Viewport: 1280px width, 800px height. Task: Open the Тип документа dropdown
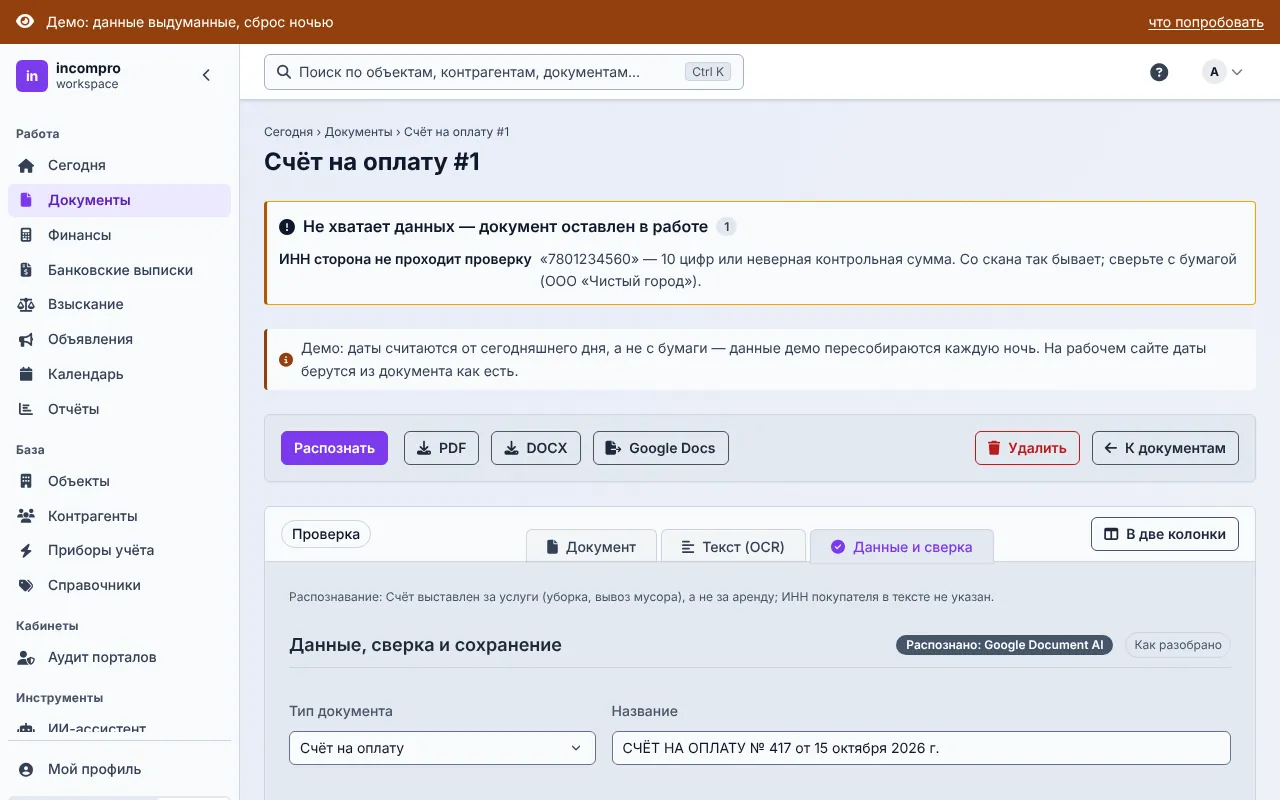pos(442,748)
